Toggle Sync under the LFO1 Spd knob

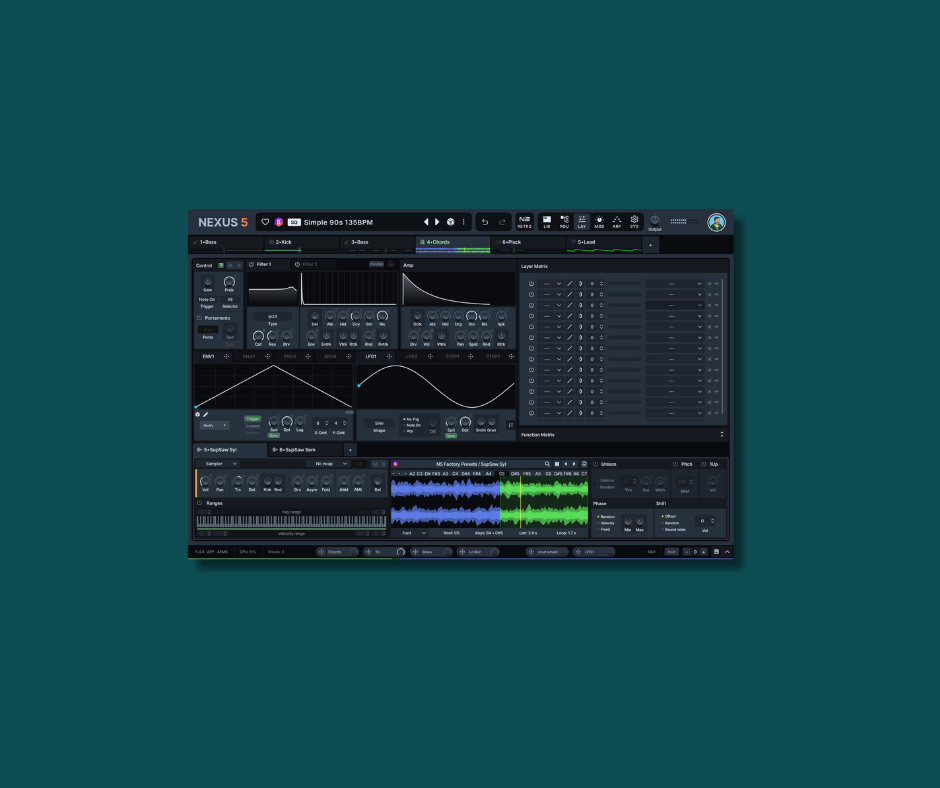tap(450, 435)
